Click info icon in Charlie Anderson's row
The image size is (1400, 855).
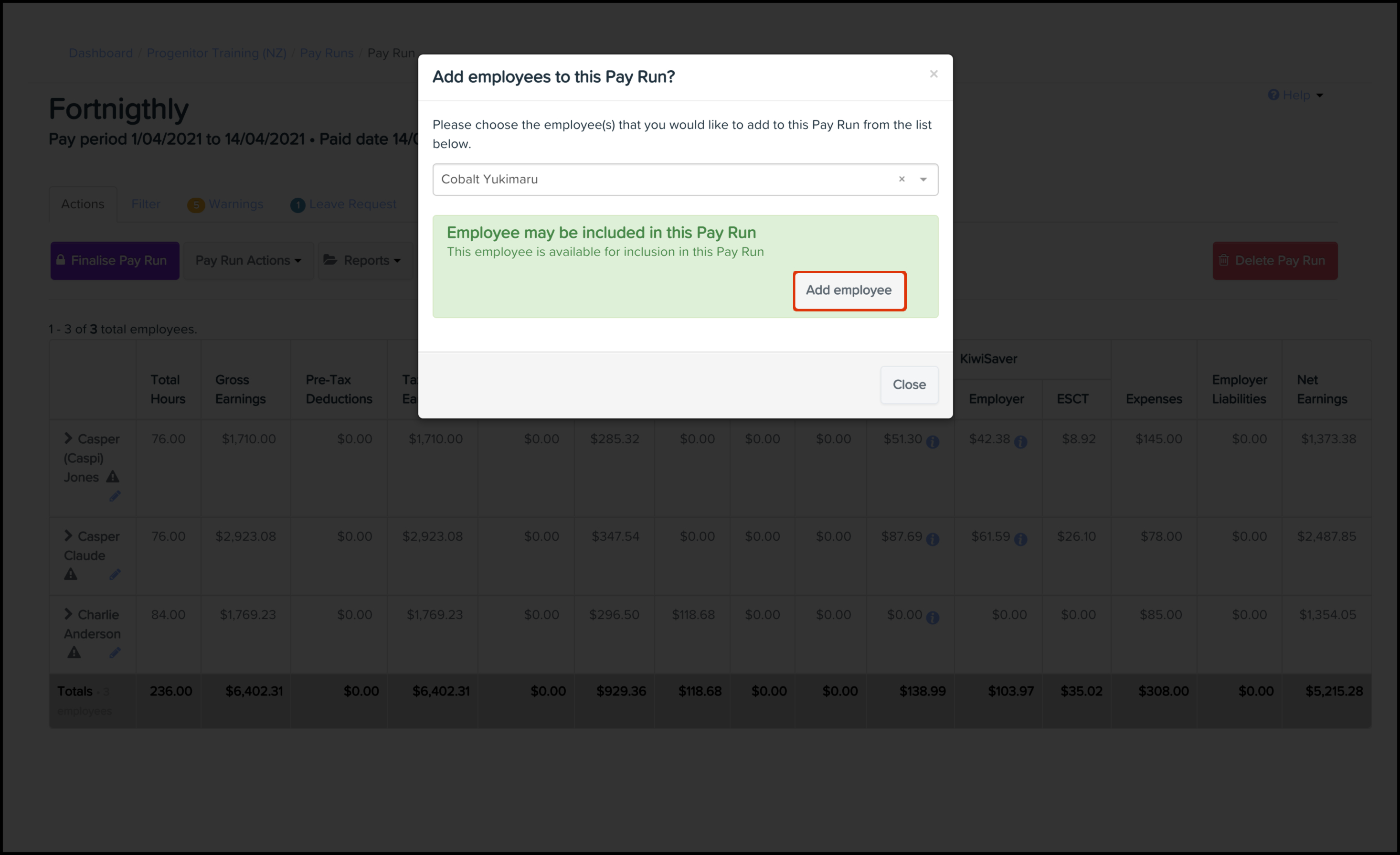coord(933,618)
